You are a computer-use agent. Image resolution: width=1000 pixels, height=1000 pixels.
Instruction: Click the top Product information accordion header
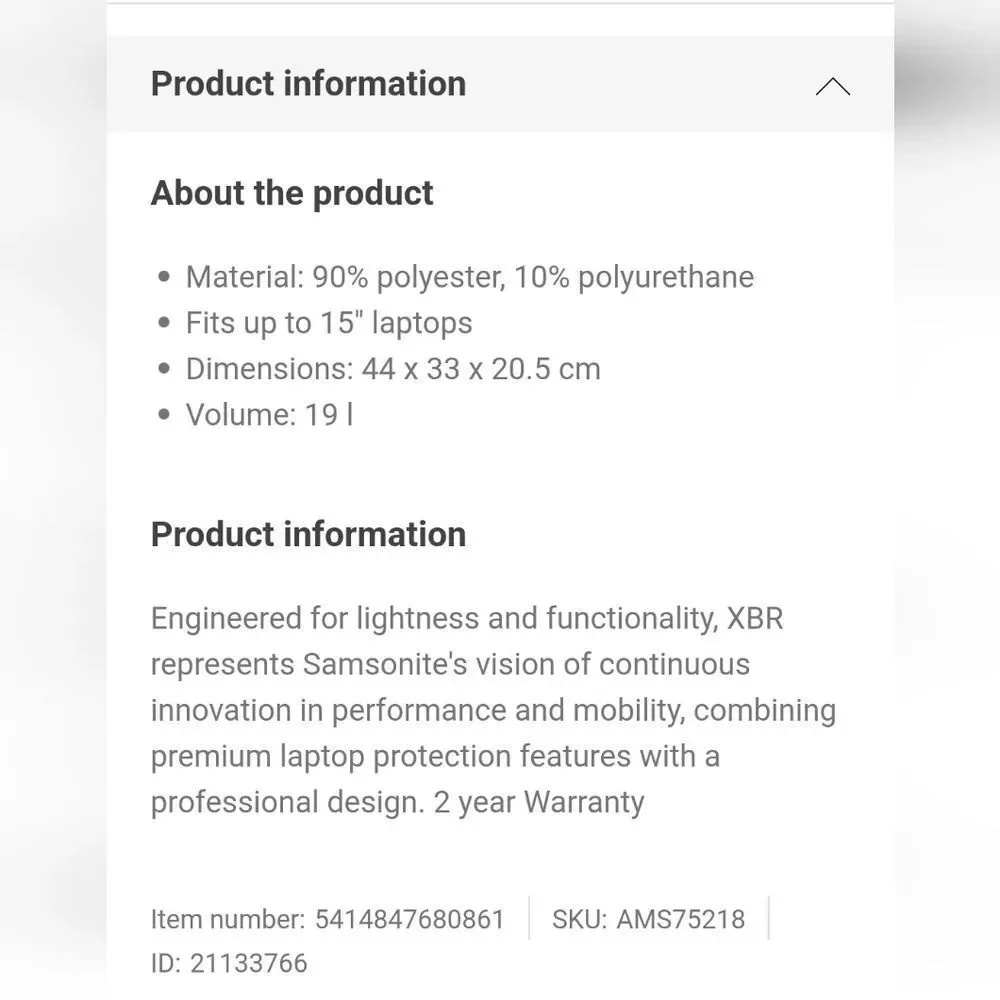point(500,84)
